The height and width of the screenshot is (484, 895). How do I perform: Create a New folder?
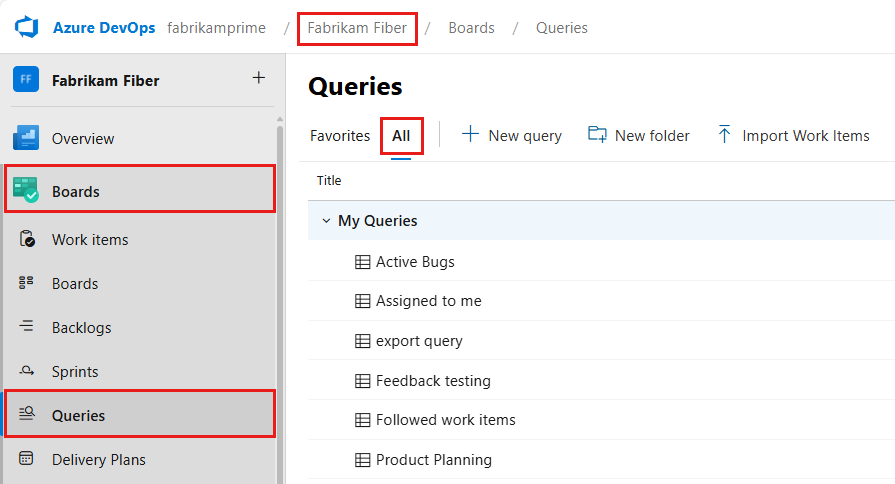639,136
